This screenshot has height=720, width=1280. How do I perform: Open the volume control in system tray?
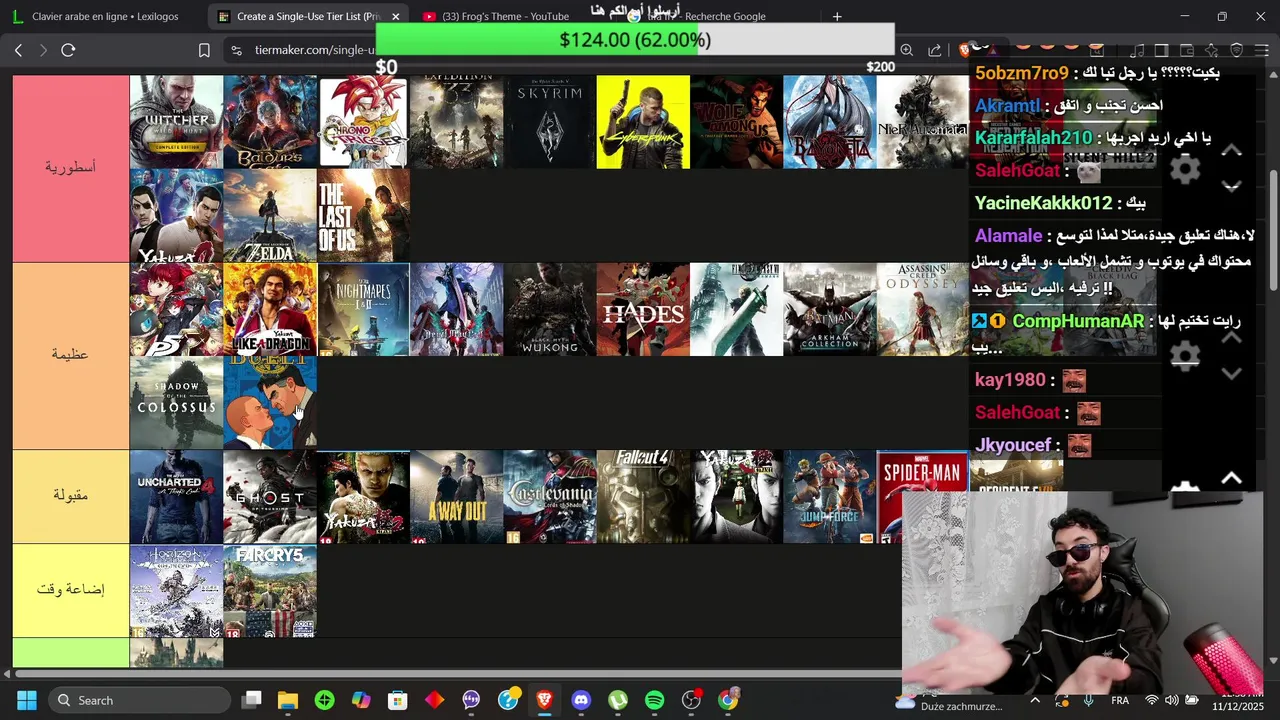point(1171,700)
